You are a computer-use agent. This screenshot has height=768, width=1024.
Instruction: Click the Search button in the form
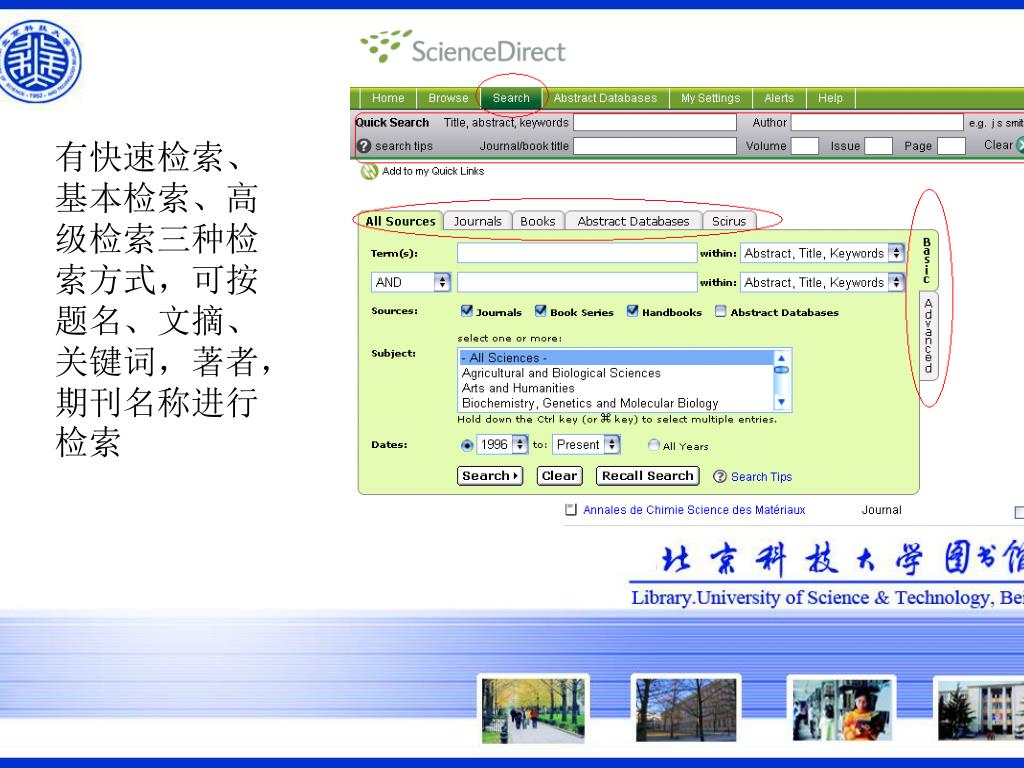[x=490, y=475]
